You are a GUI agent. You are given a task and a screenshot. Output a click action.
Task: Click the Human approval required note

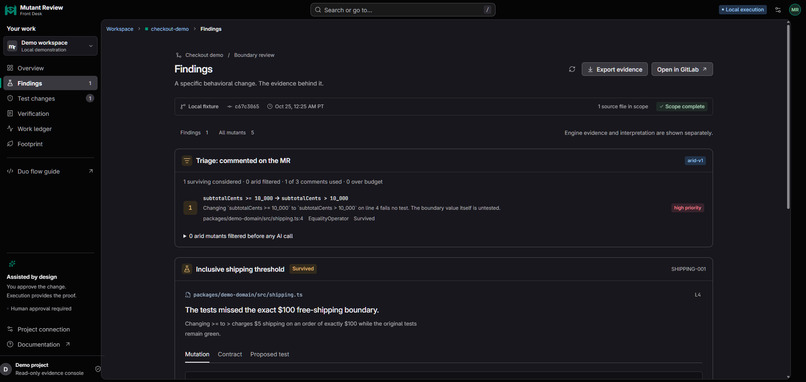[41, 309]
